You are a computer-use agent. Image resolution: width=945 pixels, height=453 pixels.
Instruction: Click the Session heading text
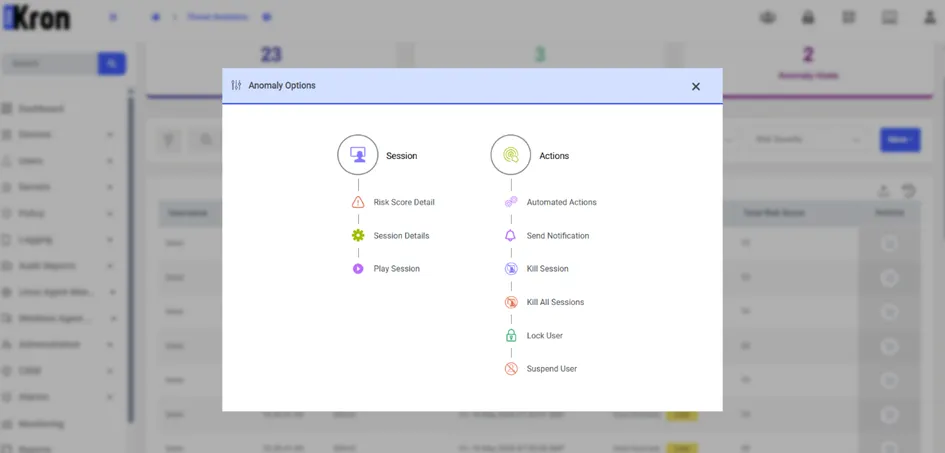[401, 155]
